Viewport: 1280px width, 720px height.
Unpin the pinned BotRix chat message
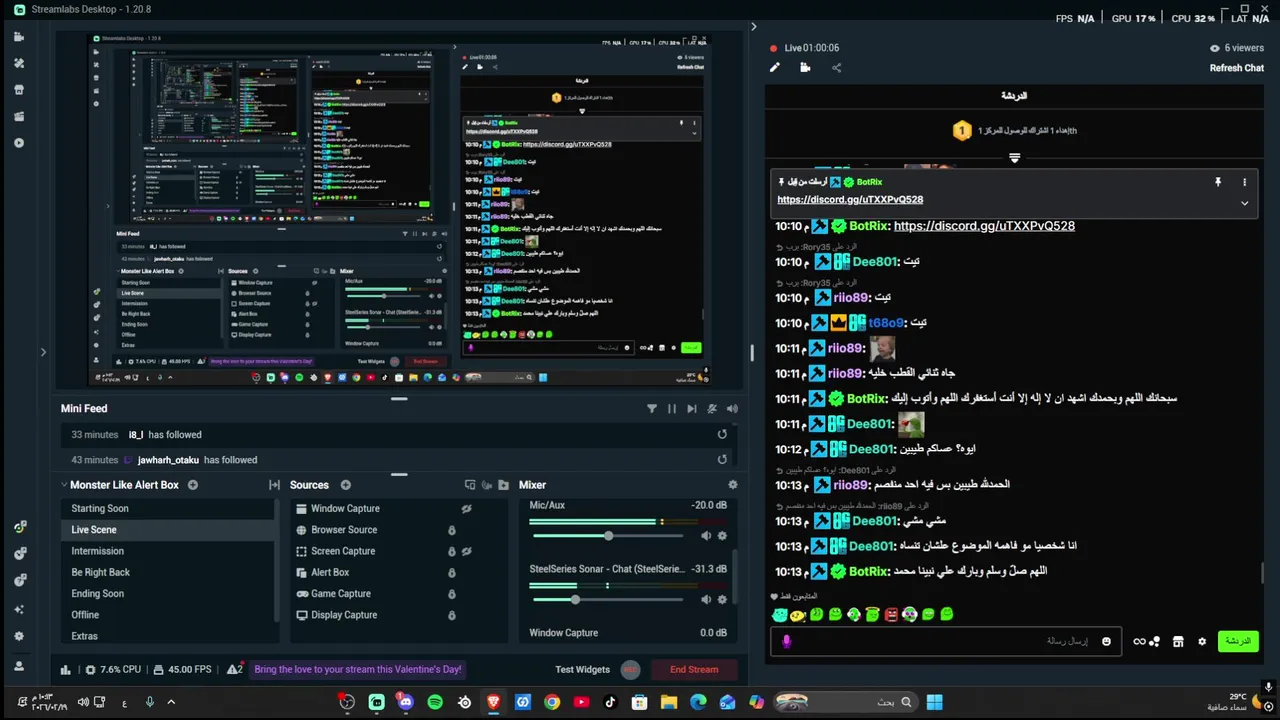pyautogui.click(x=1218, y=182)
